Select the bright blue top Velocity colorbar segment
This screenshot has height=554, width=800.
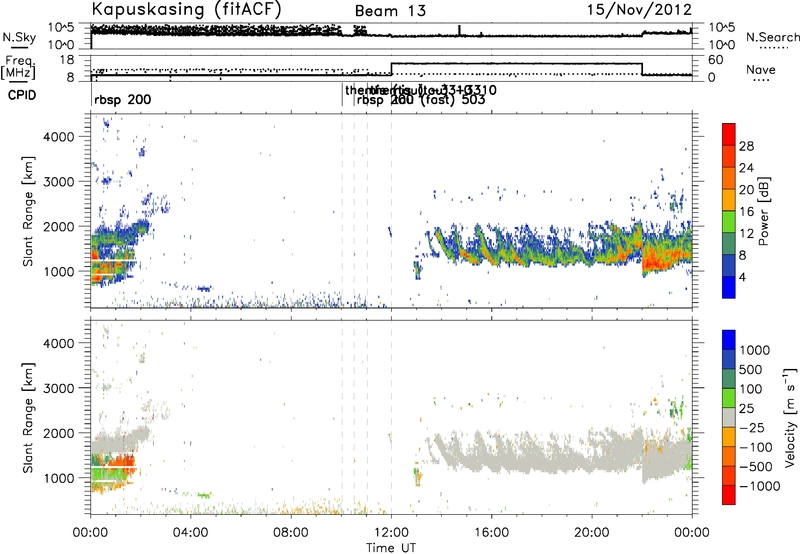tap(729, 340)
